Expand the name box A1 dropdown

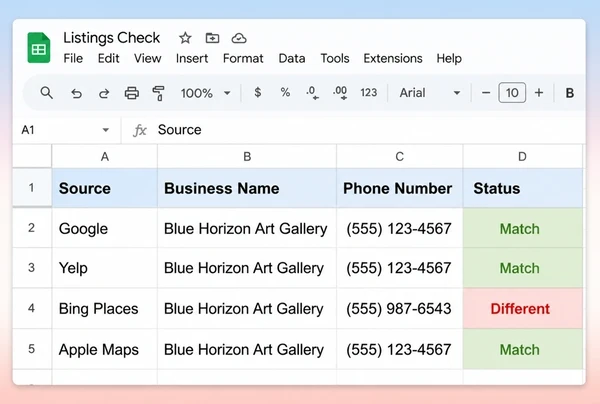point(106,130)
